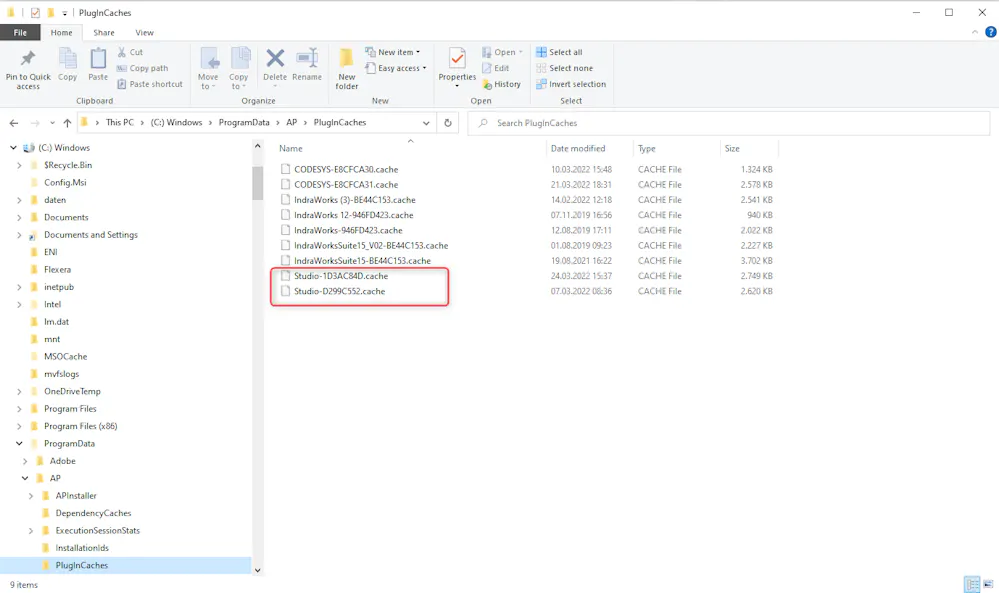
Task: Click the Edit command in ribbon
Action: tap(496, 68)
